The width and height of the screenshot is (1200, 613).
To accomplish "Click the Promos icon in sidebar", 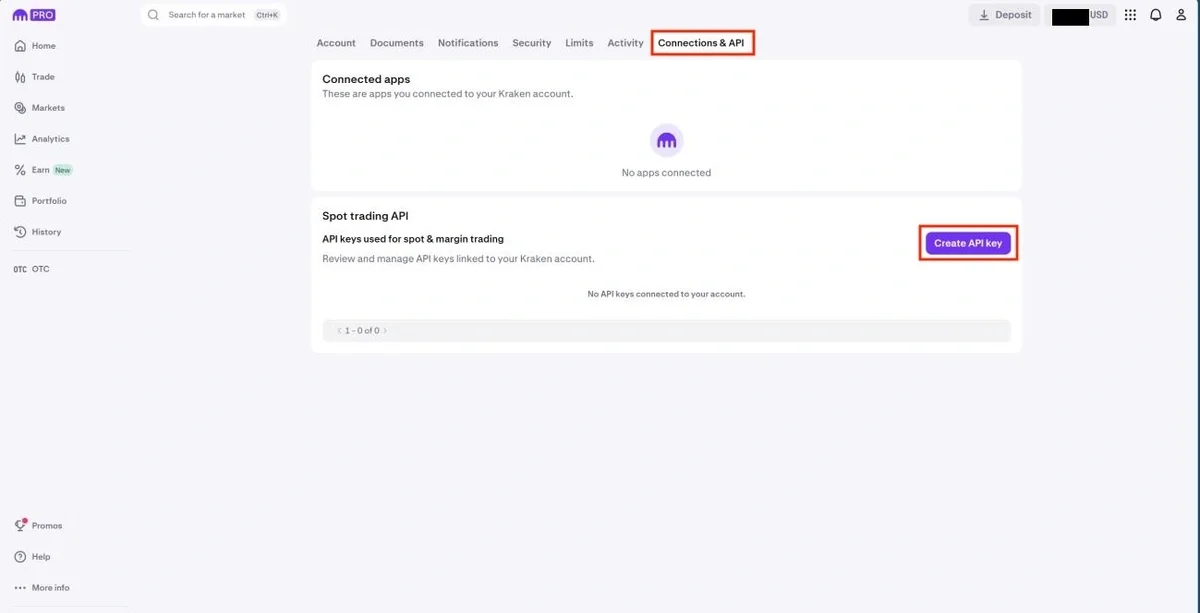I will coord(20,526).
